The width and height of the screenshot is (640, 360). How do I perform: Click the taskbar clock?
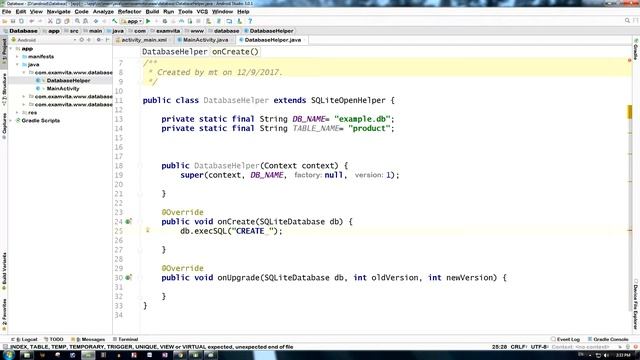[623, 356]
